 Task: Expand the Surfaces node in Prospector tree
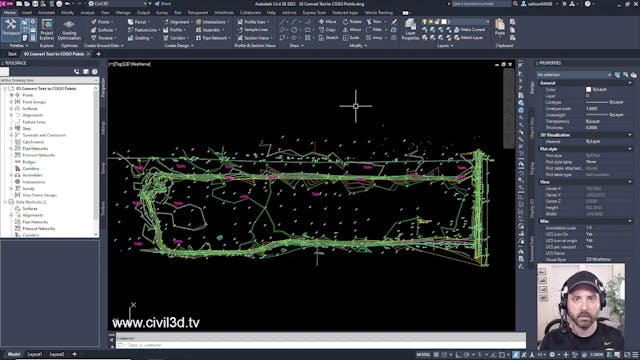coord(11,109)
